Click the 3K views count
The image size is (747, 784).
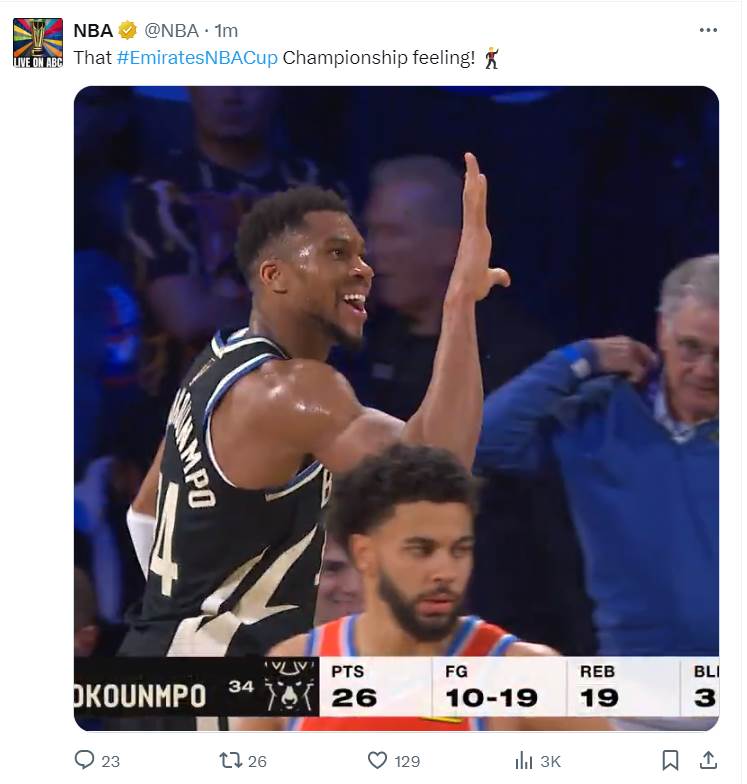pyautogui.click(x=550, y=762)
